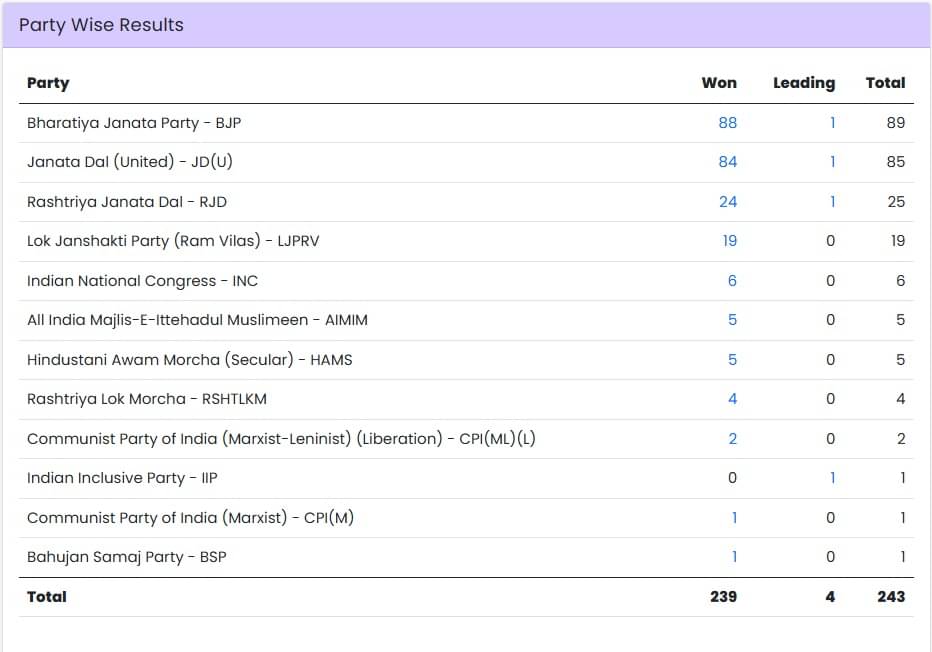The height and width of the screenshot is (652, 932).
Task: Click the Total column header
Action: click(885, 83)
